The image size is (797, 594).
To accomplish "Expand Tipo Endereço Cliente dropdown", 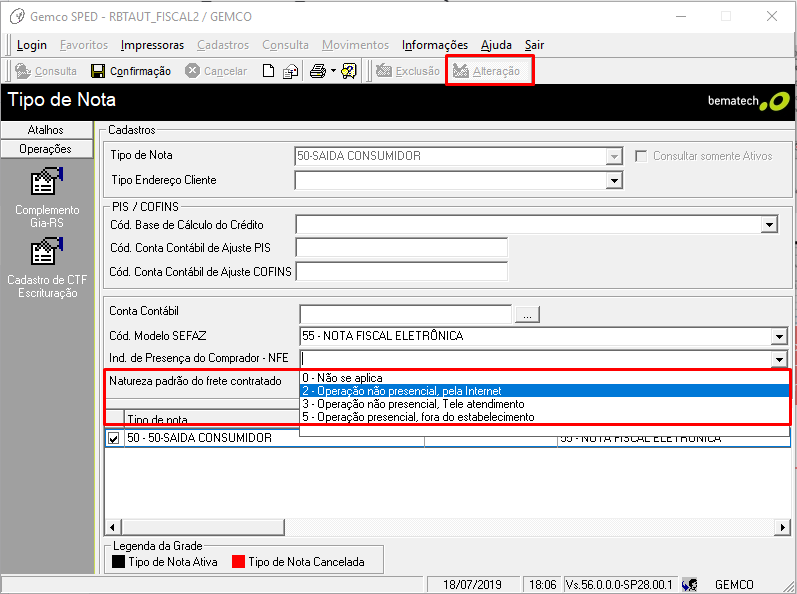I will (615, 180).
